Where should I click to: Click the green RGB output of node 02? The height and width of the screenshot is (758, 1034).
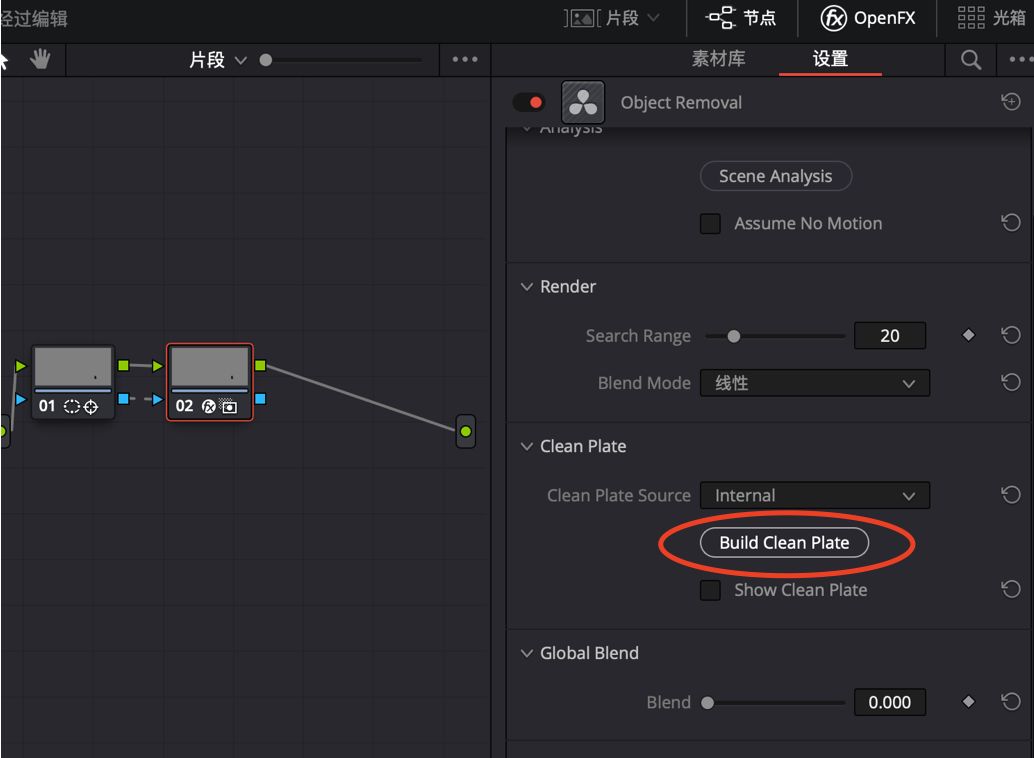click(x=260, y=365)
